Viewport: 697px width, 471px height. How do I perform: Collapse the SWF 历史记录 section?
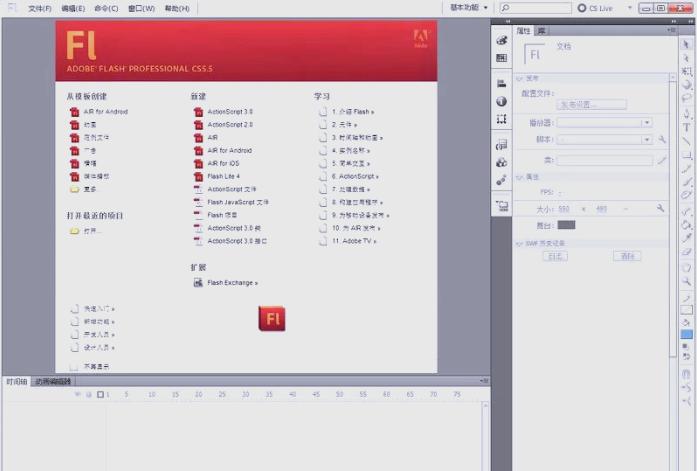519,243
